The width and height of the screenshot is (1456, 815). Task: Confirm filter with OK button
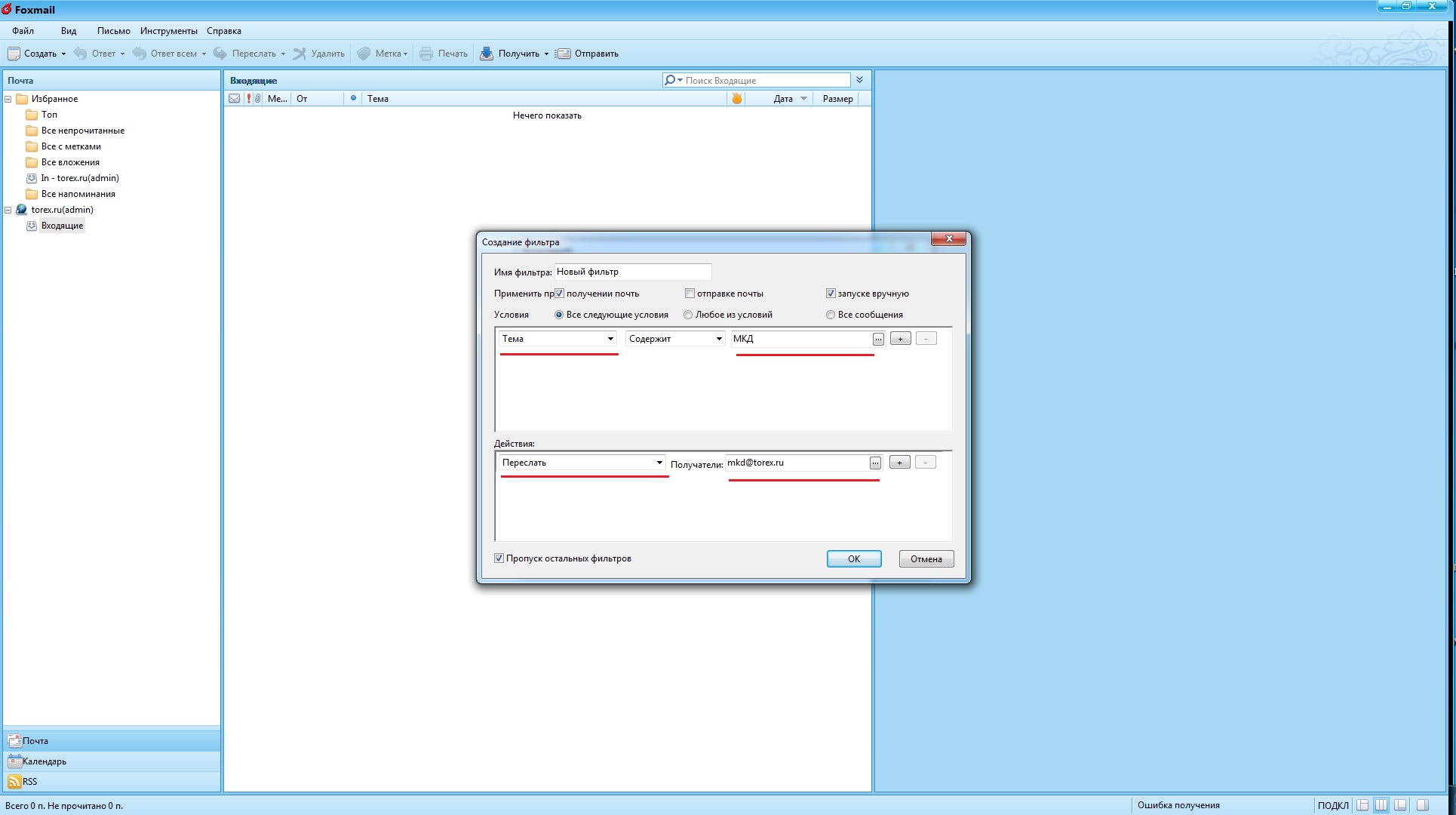pyautogui.click(x=854, y=559)
